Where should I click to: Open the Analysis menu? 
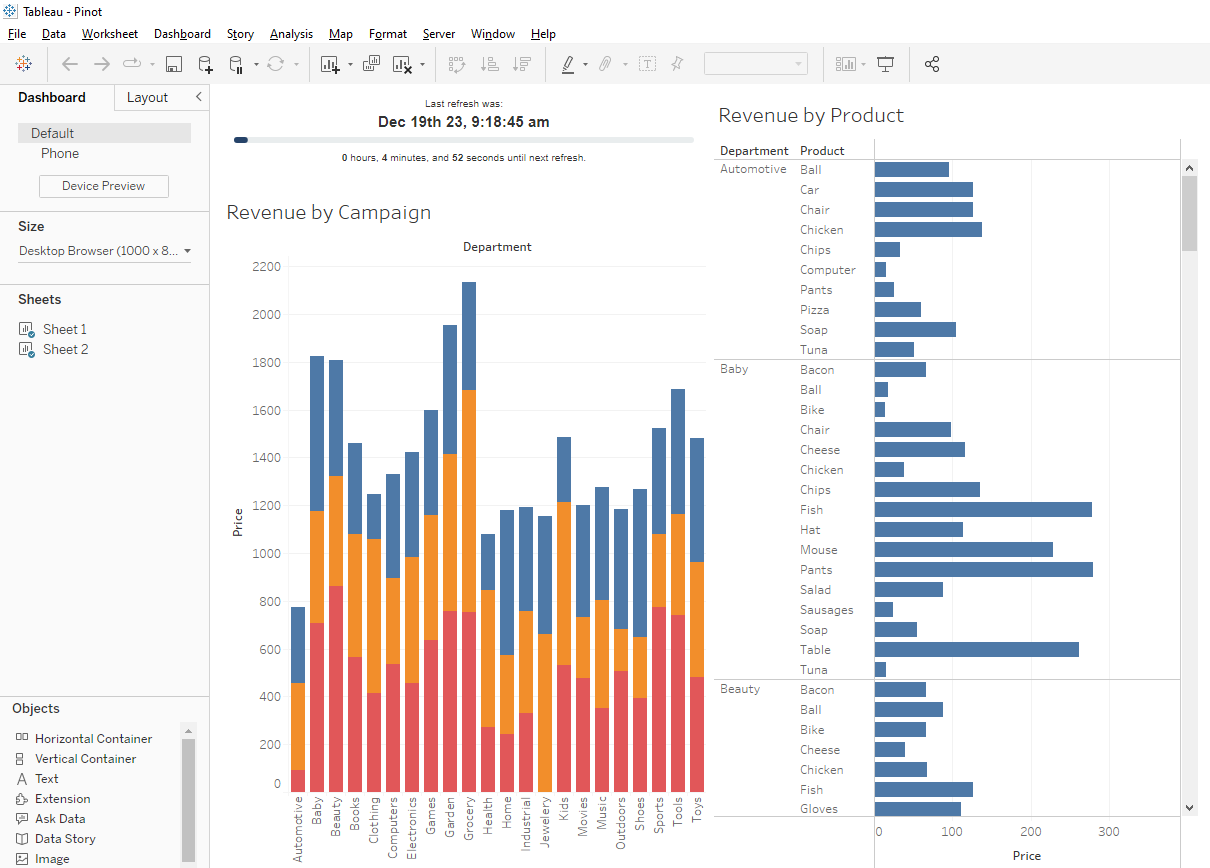click(x=291, y=34)
